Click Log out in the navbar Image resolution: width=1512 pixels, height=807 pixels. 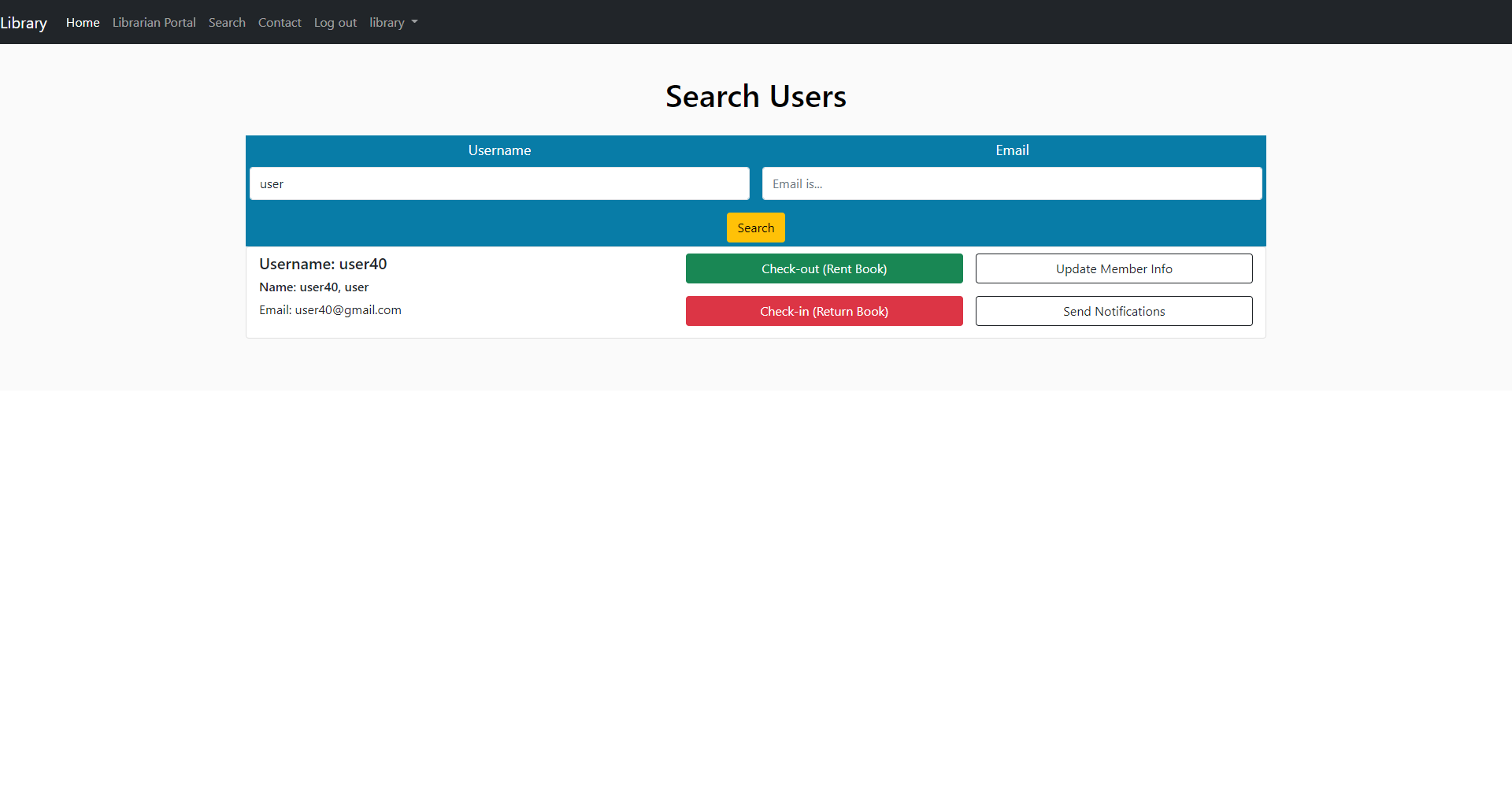(335, 22)
